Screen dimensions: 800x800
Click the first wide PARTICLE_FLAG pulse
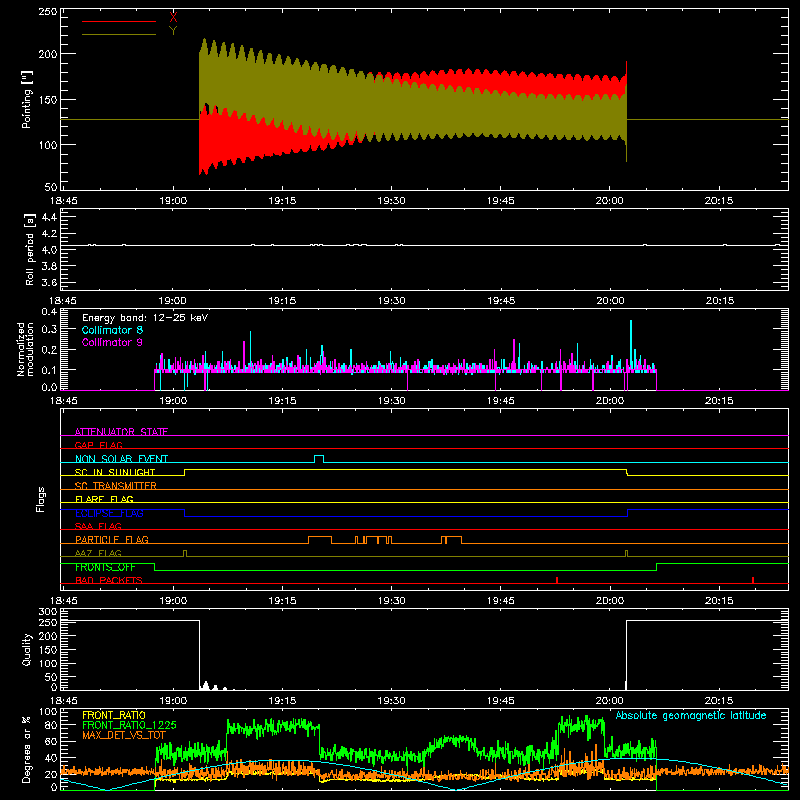[x=320, y=540]
